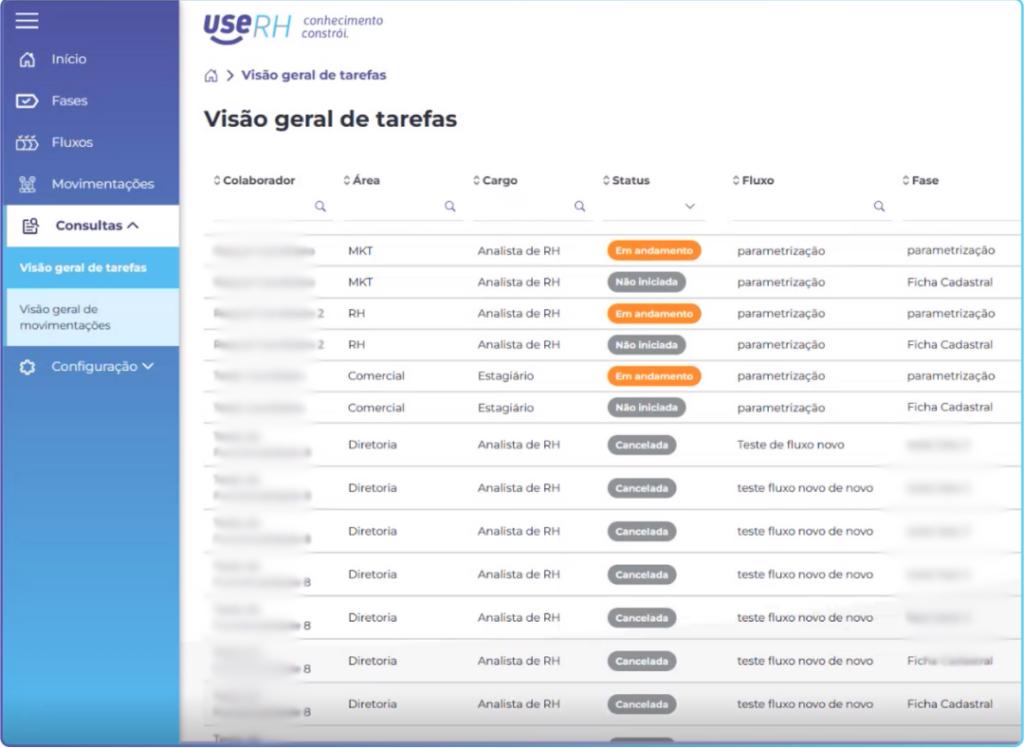Click the Visão geral de tarefas breadcrumb link
Screen dimensions: 1024x748
(x=313, y=75)
